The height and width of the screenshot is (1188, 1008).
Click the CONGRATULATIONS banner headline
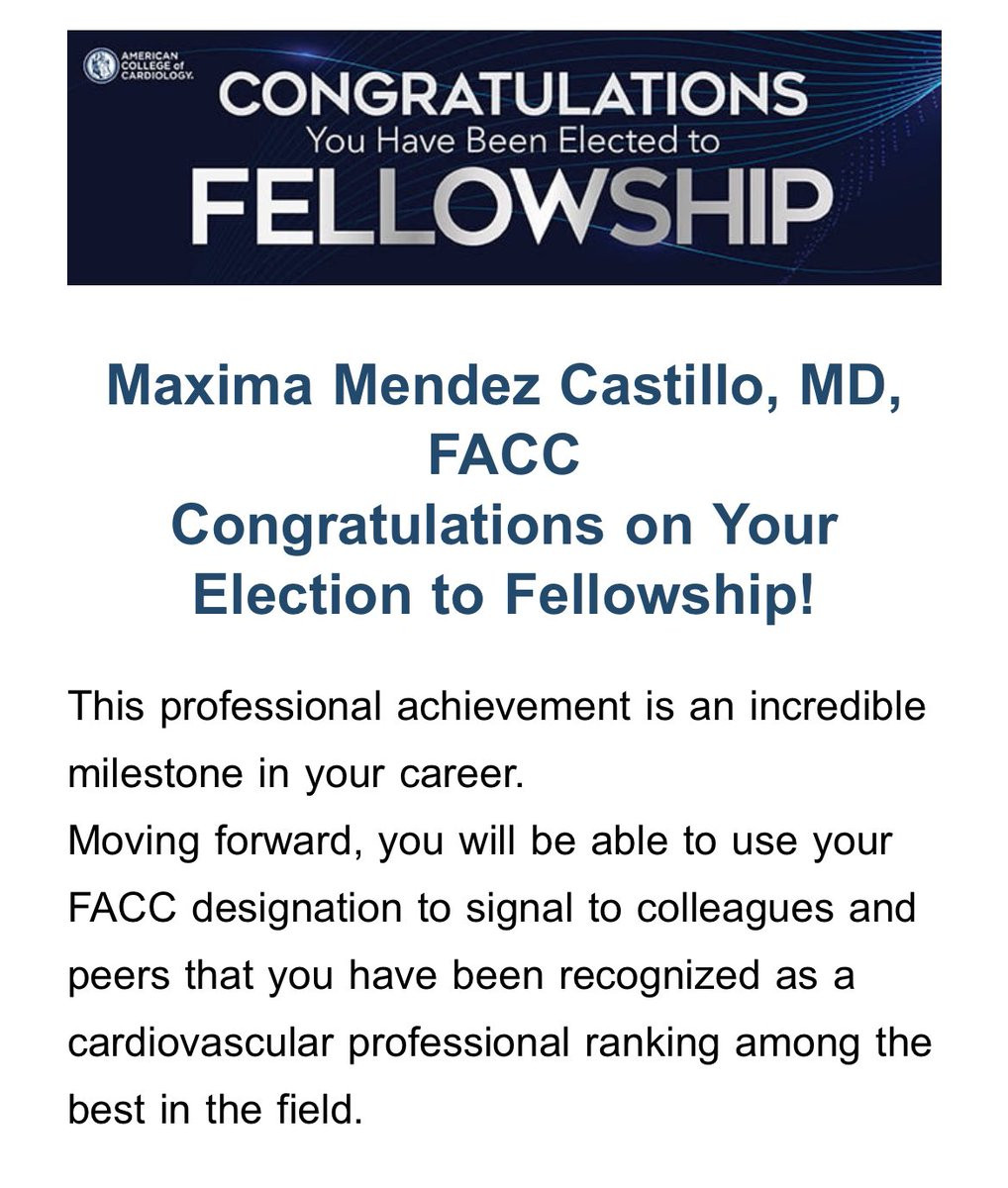(512, 96)
